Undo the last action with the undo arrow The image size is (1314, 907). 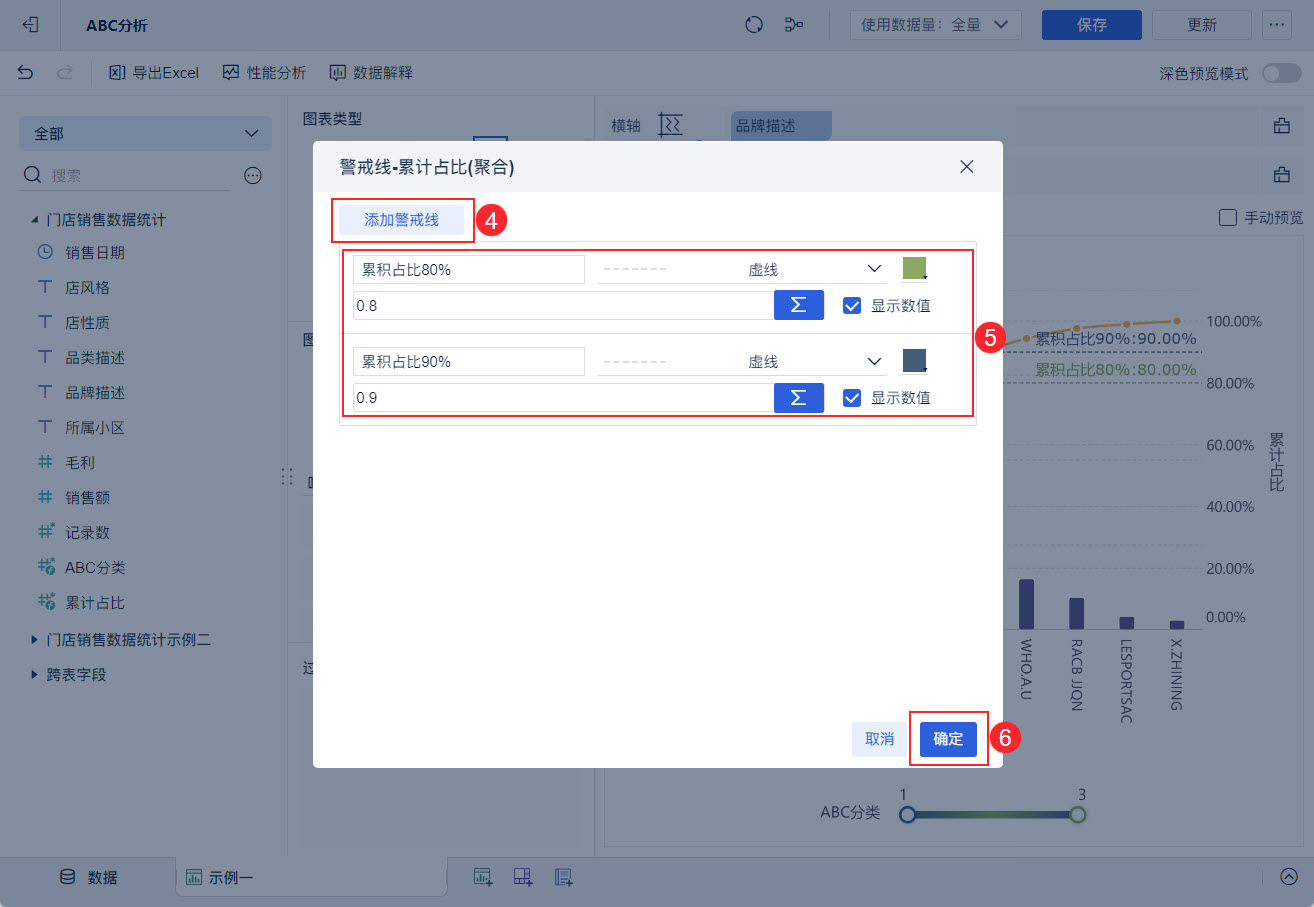coord(26,72)
